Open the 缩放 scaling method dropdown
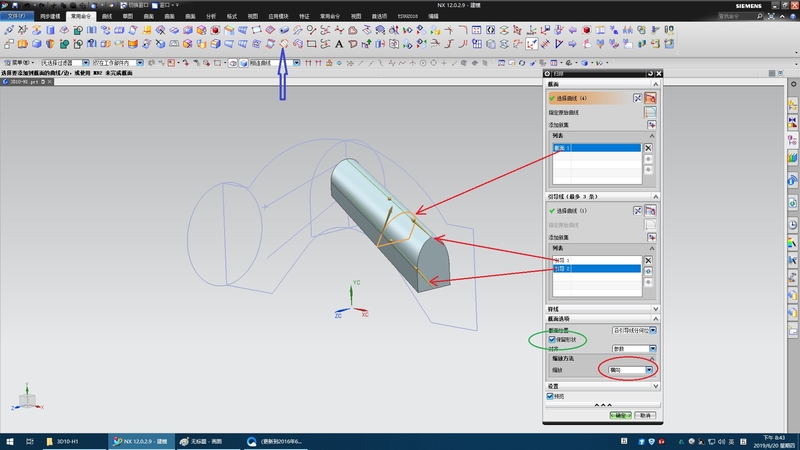The width and height of the screenshot is (800, 450). 650,370
